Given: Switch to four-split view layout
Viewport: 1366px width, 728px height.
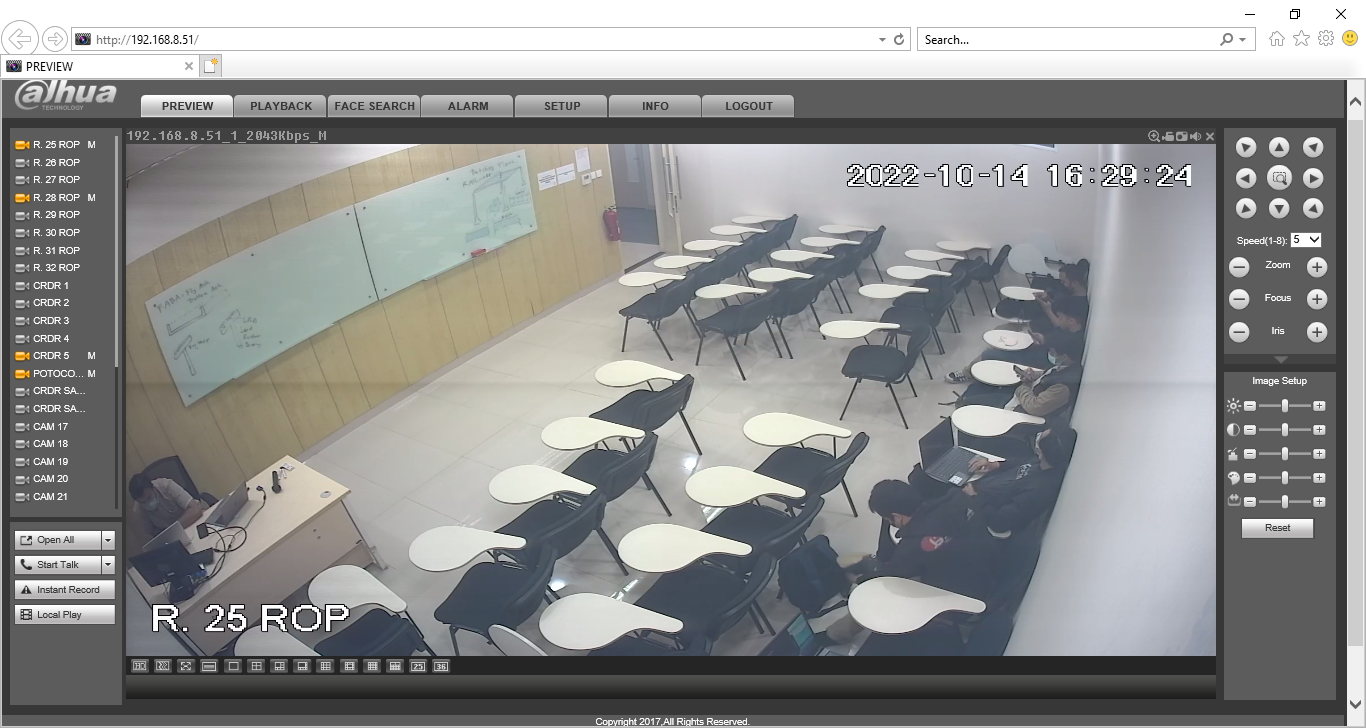Looking at the screenshot, I should tap(256, 666).
